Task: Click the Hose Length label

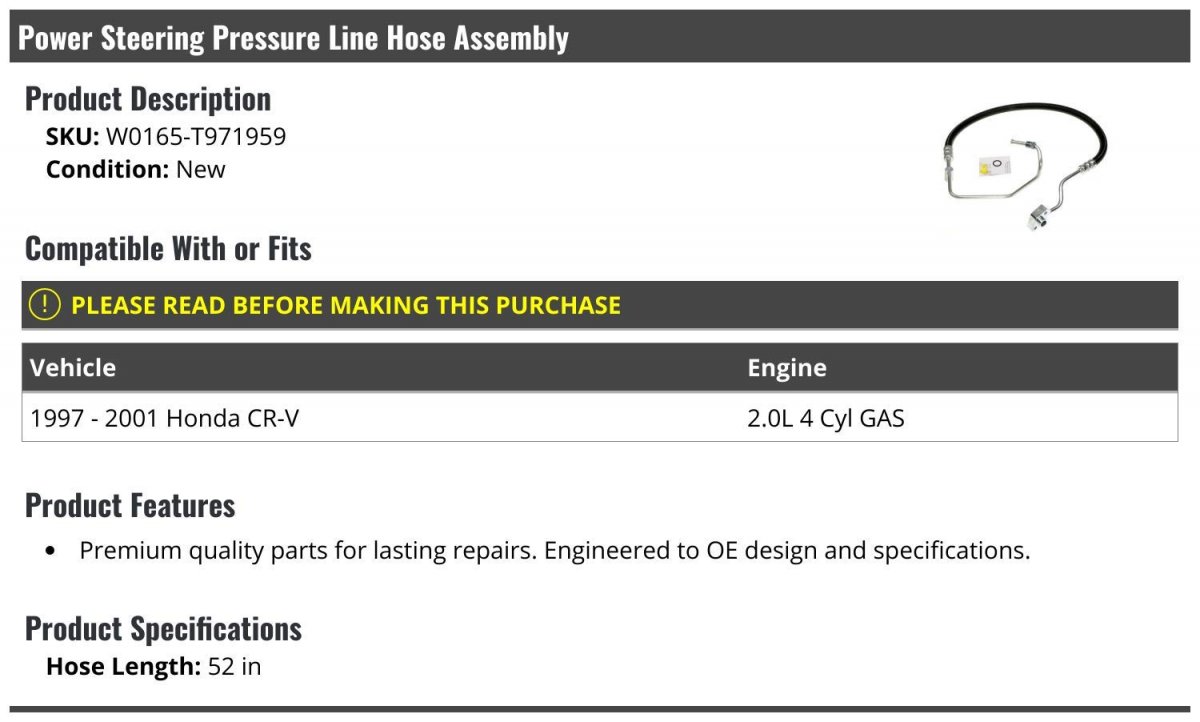Action: point(124,667)
